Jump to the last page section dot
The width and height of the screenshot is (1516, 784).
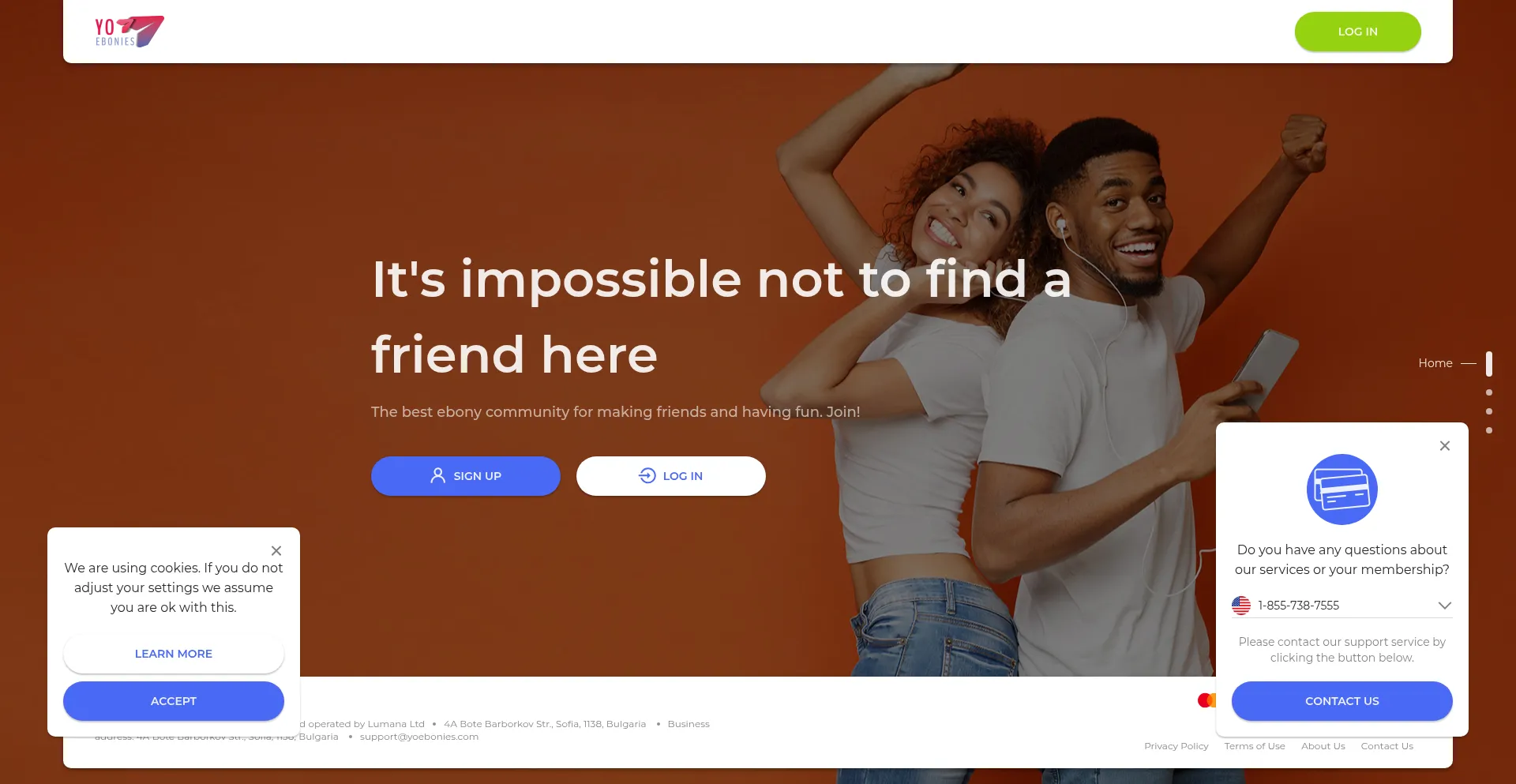[1489, 430]
